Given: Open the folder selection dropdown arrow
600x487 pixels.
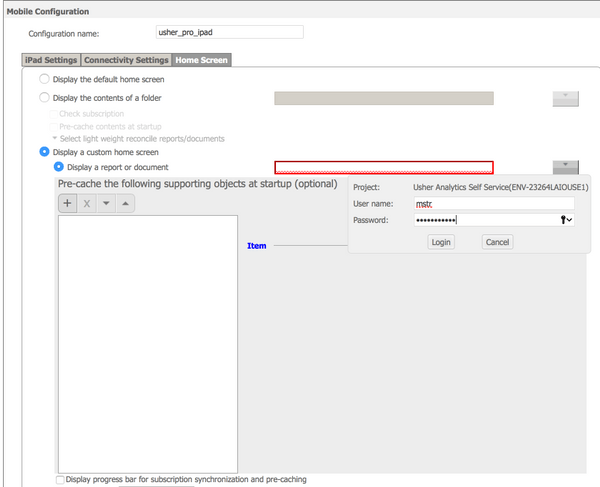Looking at the screenshot, I should coord(566,99).
